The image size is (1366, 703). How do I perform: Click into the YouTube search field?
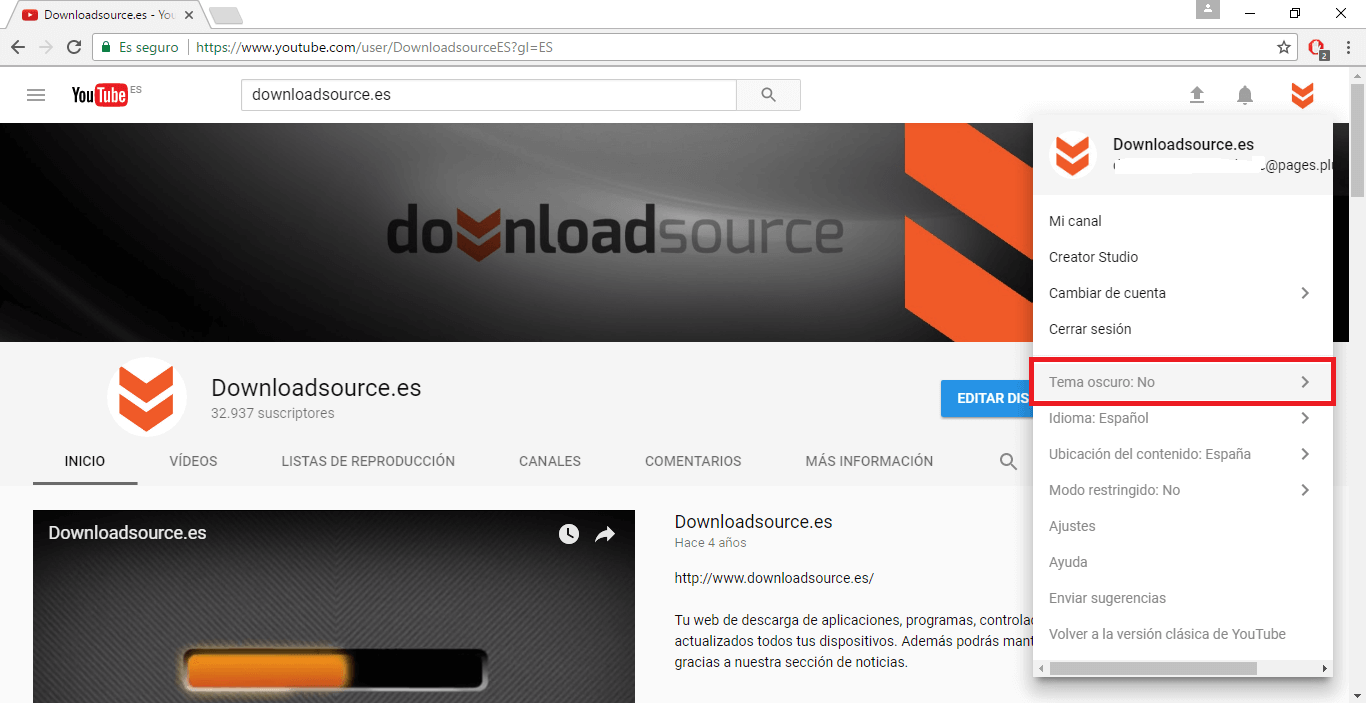pyautogui.click(x=489, y=95)
